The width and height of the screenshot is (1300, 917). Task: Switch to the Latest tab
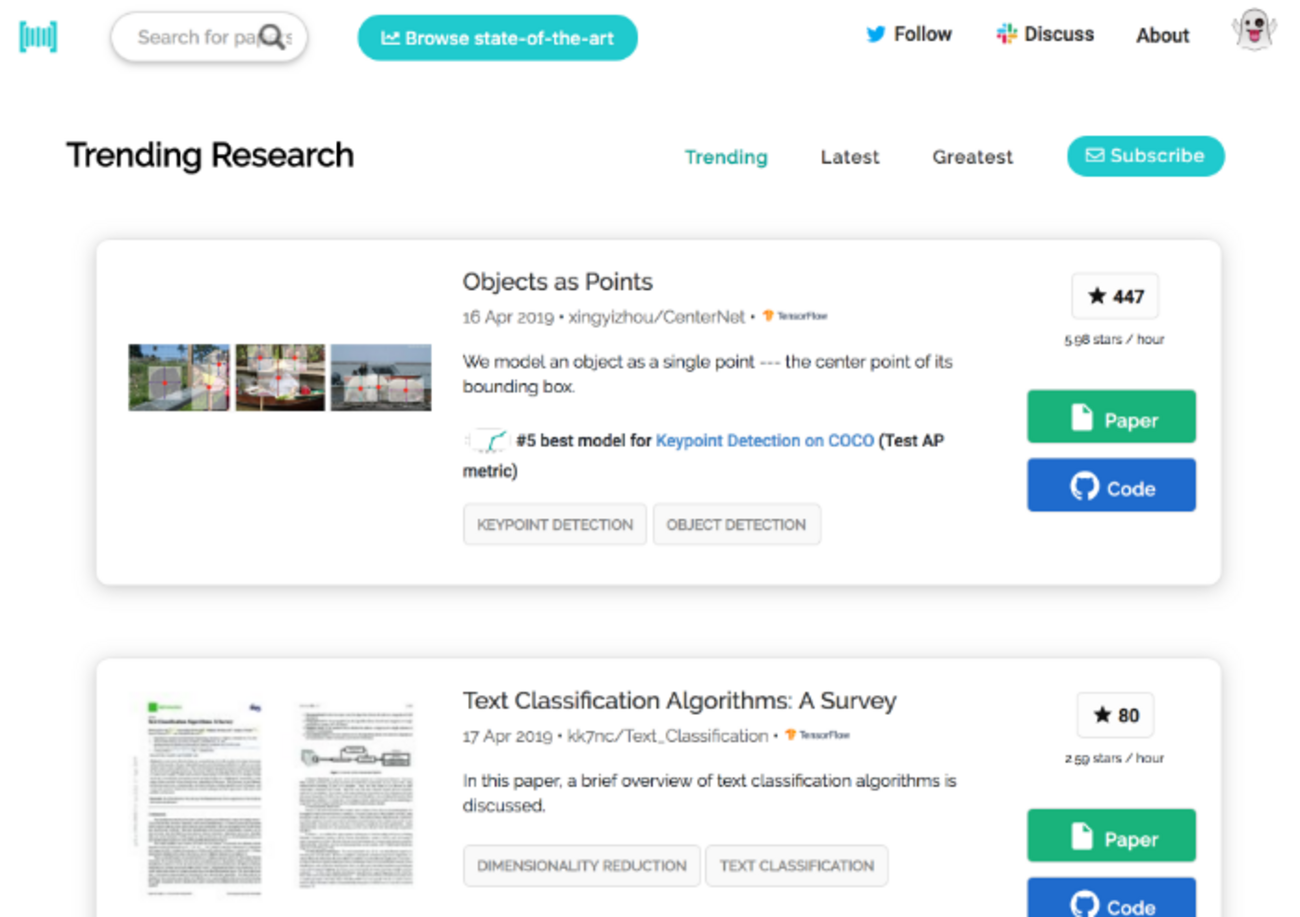[849, 157]
